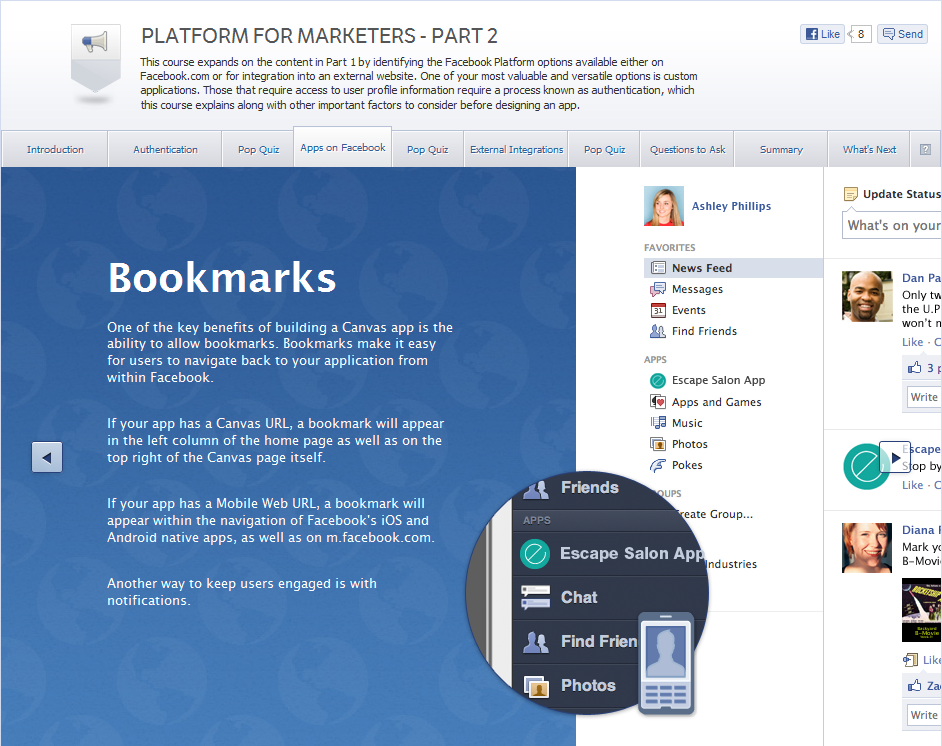Open the Summary tab
Viewport: 942px width, 746px height.
click(781, 150)
